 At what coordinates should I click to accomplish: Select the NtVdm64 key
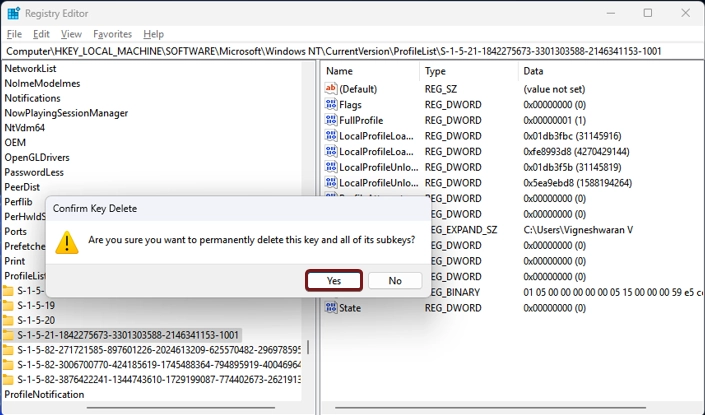coord(25,128)
